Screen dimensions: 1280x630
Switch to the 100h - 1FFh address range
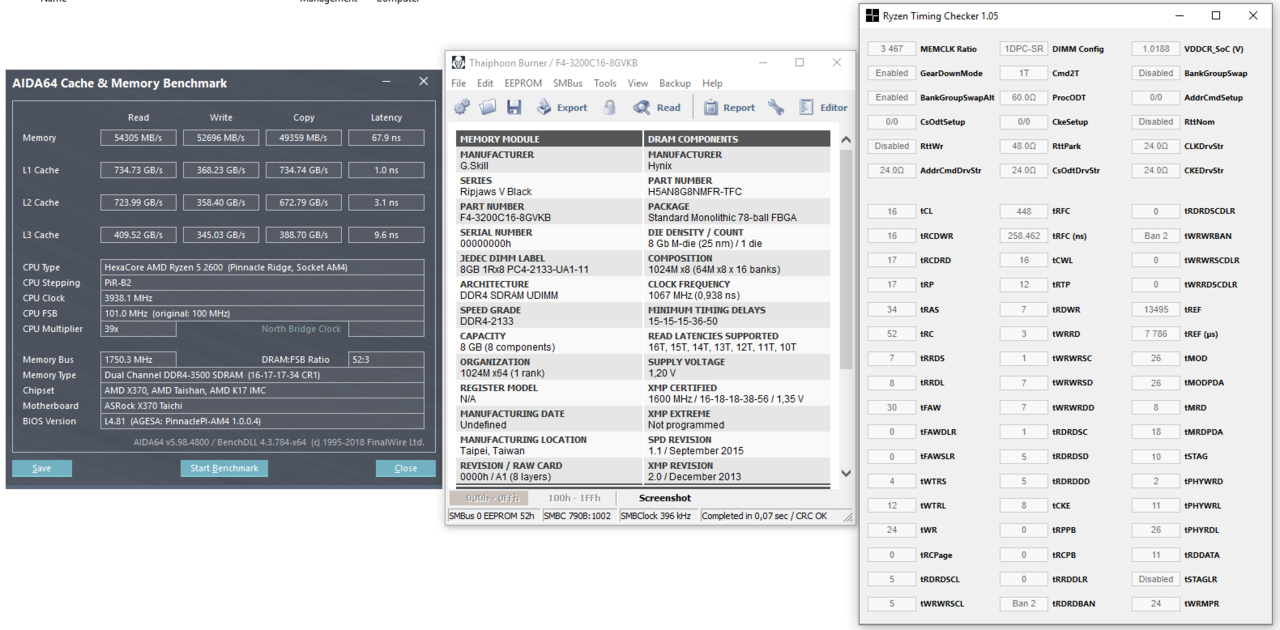[574, 498]
